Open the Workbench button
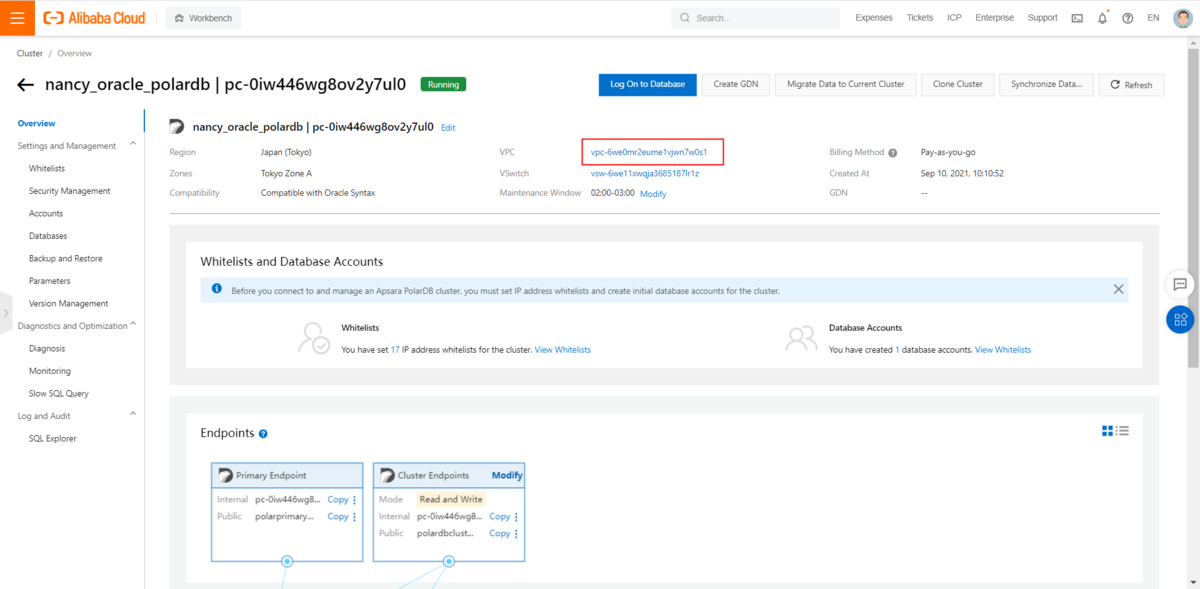Viewport: 1200px width, 589px height. pyautogui.click(x=203, y=18)
